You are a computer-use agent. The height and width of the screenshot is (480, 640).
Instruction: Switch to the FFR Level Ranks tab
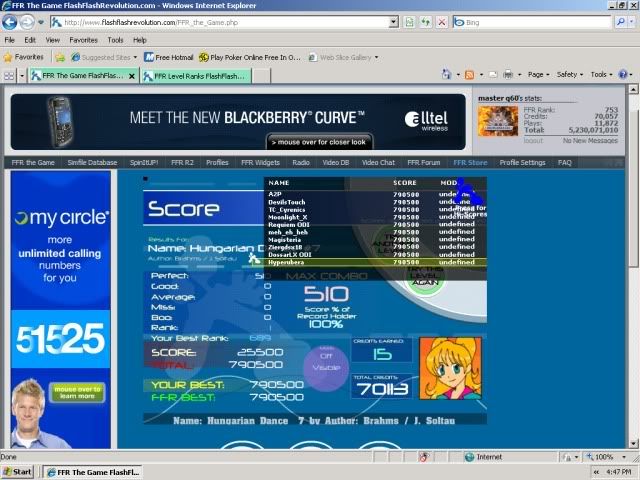195,75
